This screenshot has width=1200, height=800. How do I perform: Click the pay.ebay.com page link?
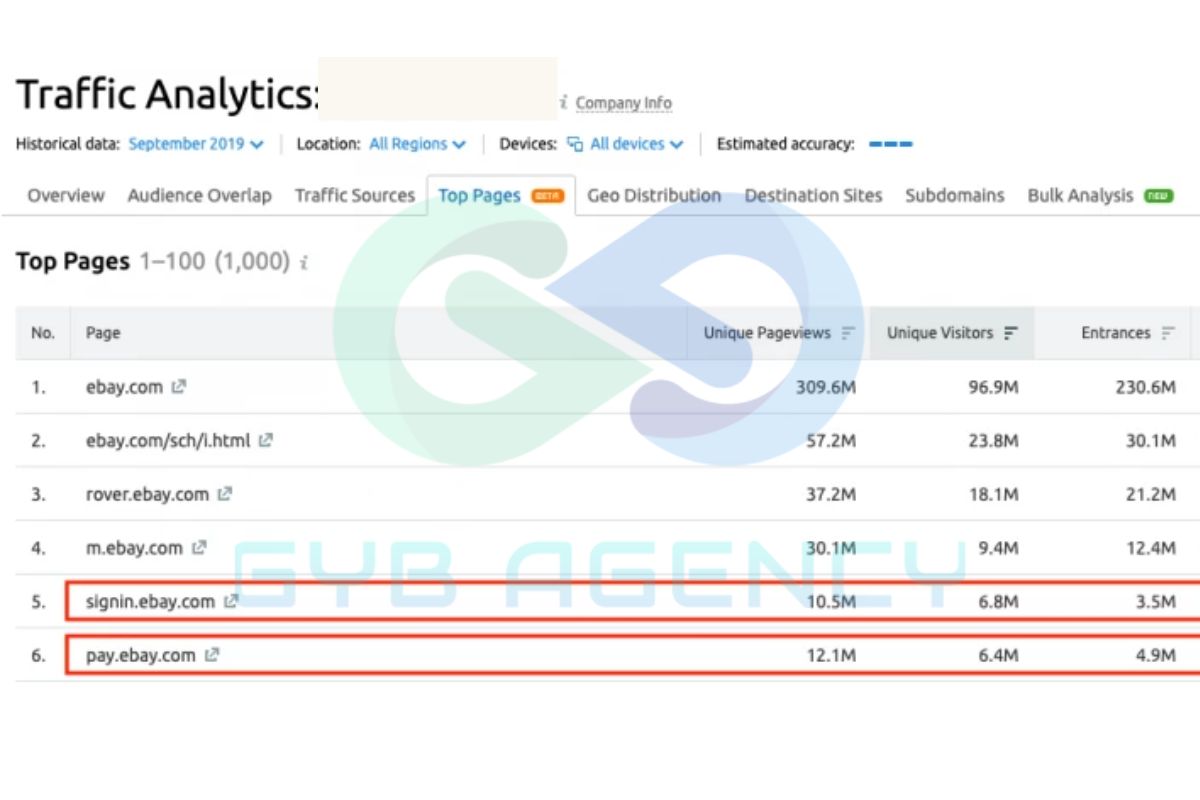(141, 655)
